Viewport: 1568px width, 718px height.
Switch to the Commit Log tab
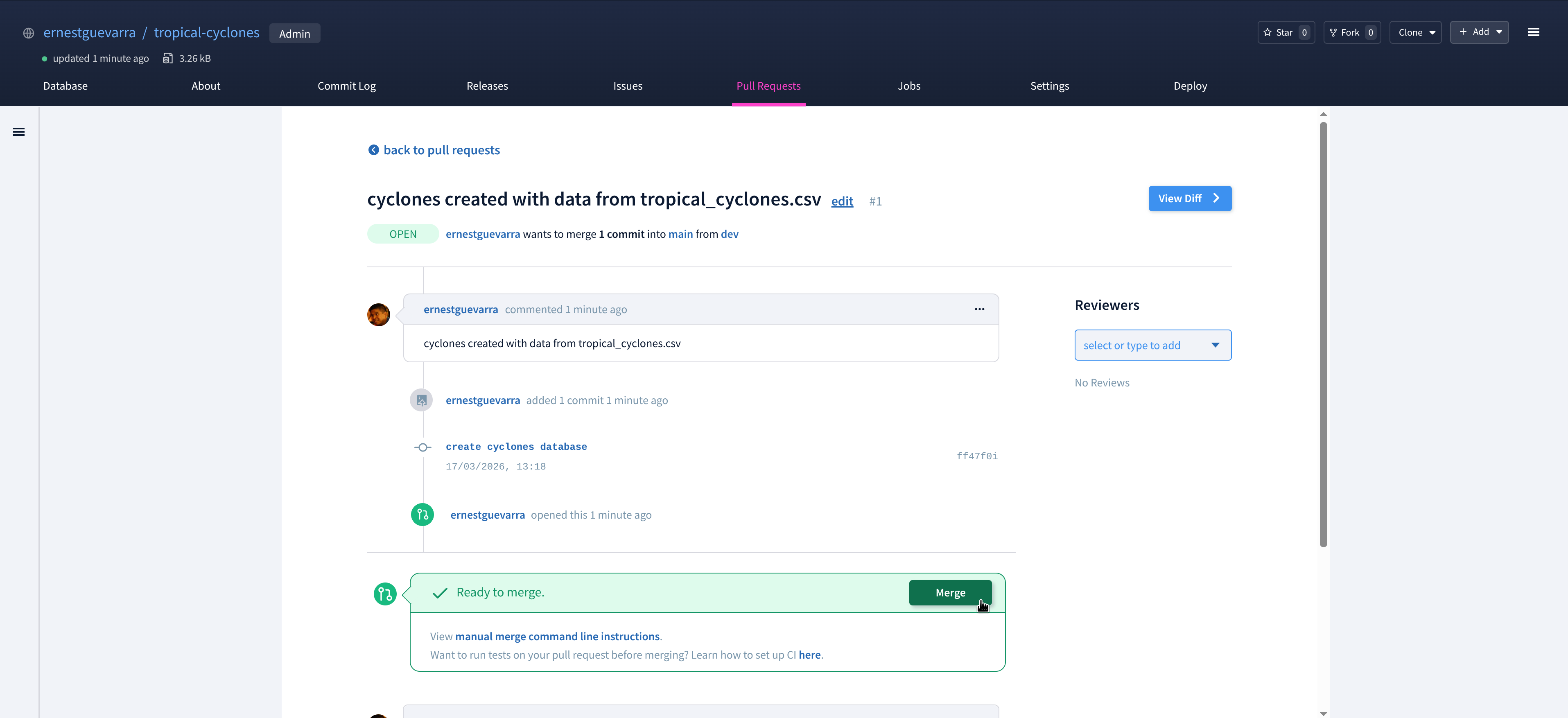(x=346, y=86)
